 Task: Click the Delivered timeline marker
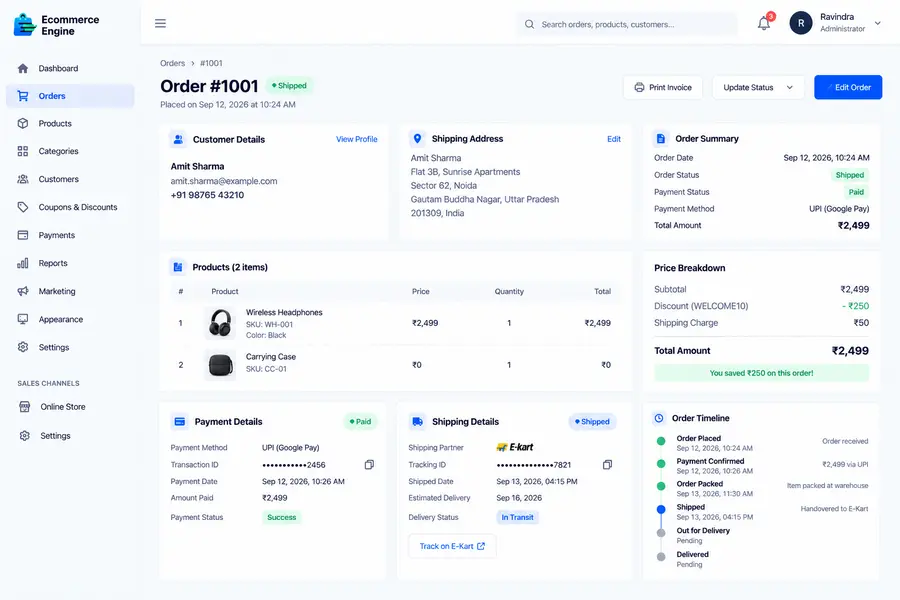661,556
